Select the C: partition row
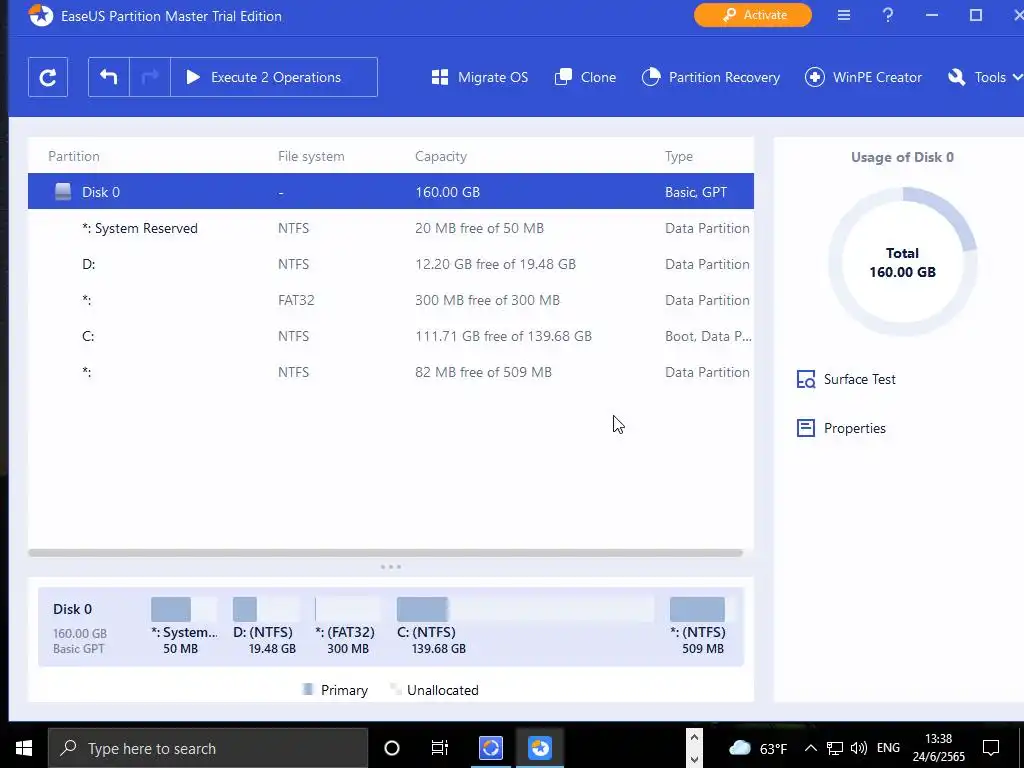 click(391, 336)
